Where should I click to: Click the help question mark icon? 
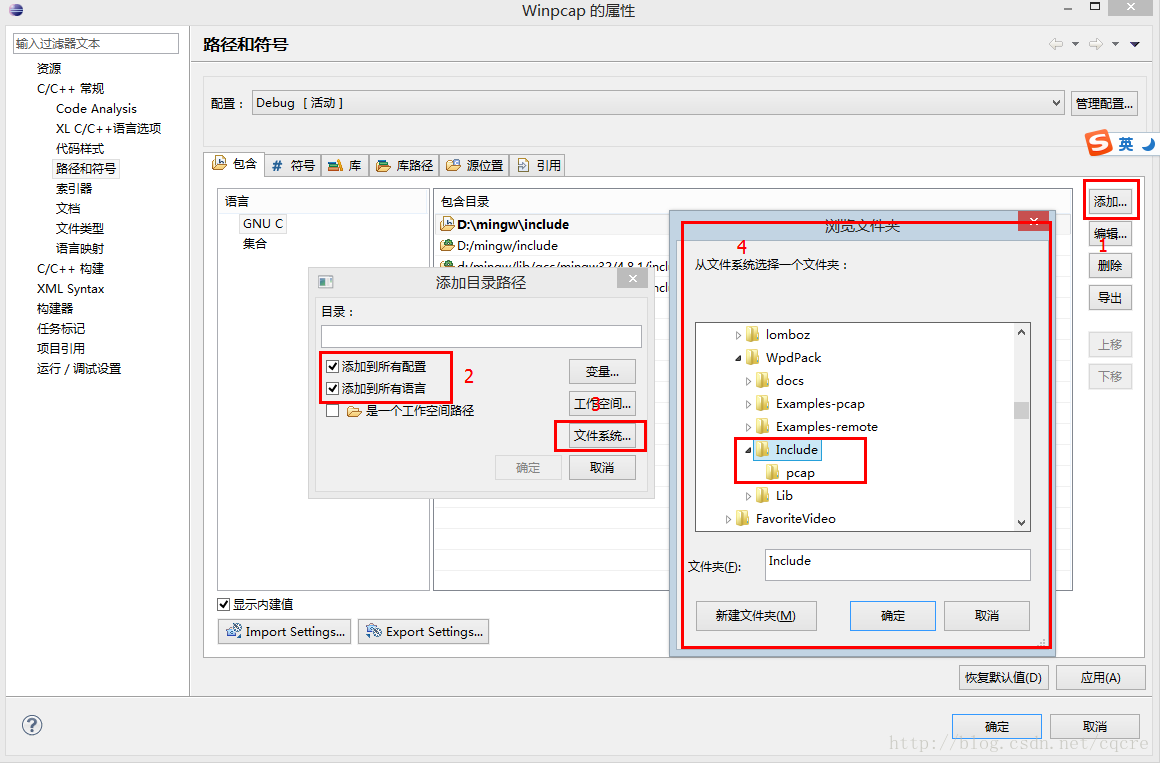[32, 725]
